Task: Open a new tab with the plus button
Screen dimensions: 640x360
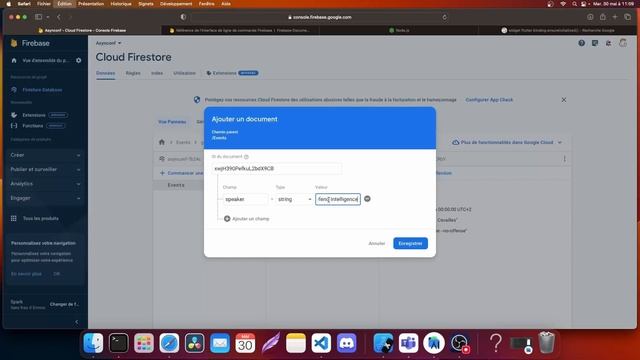Action: click(615, 17)
